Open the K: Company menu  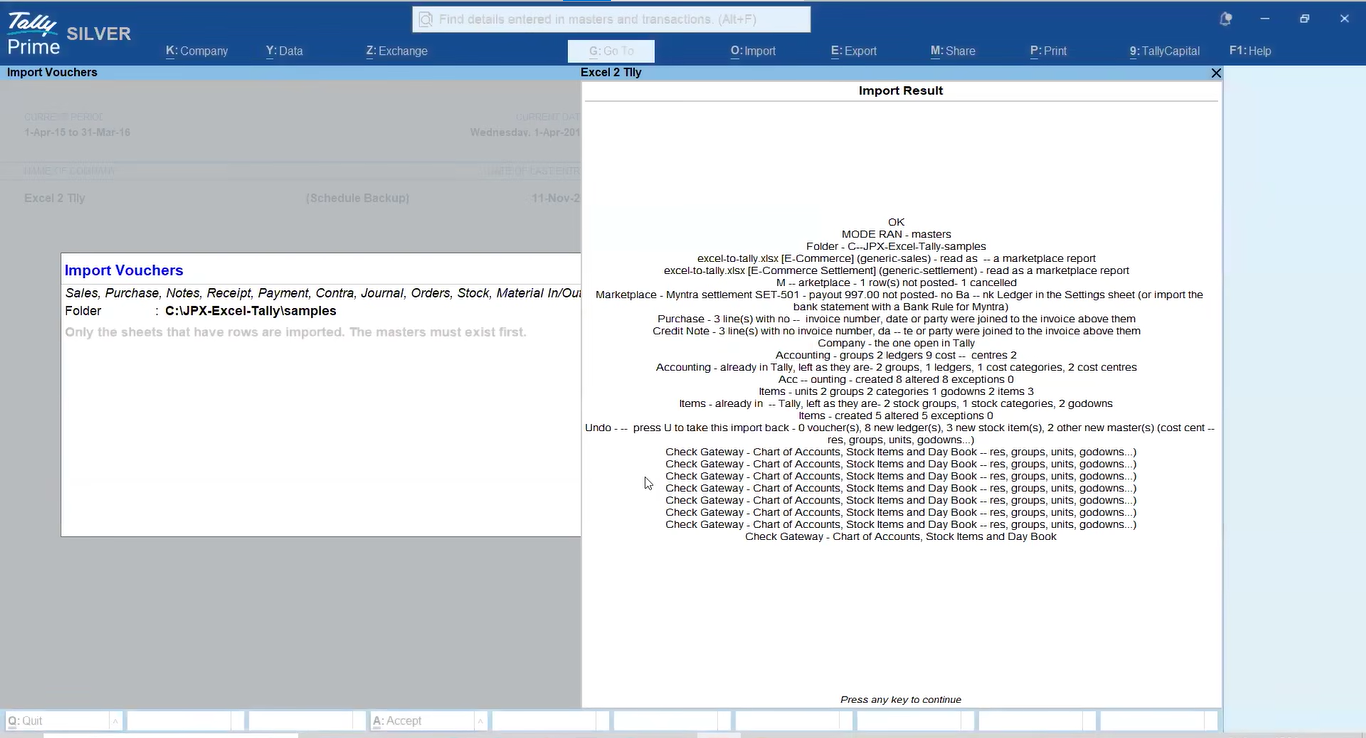click(197, 51)
